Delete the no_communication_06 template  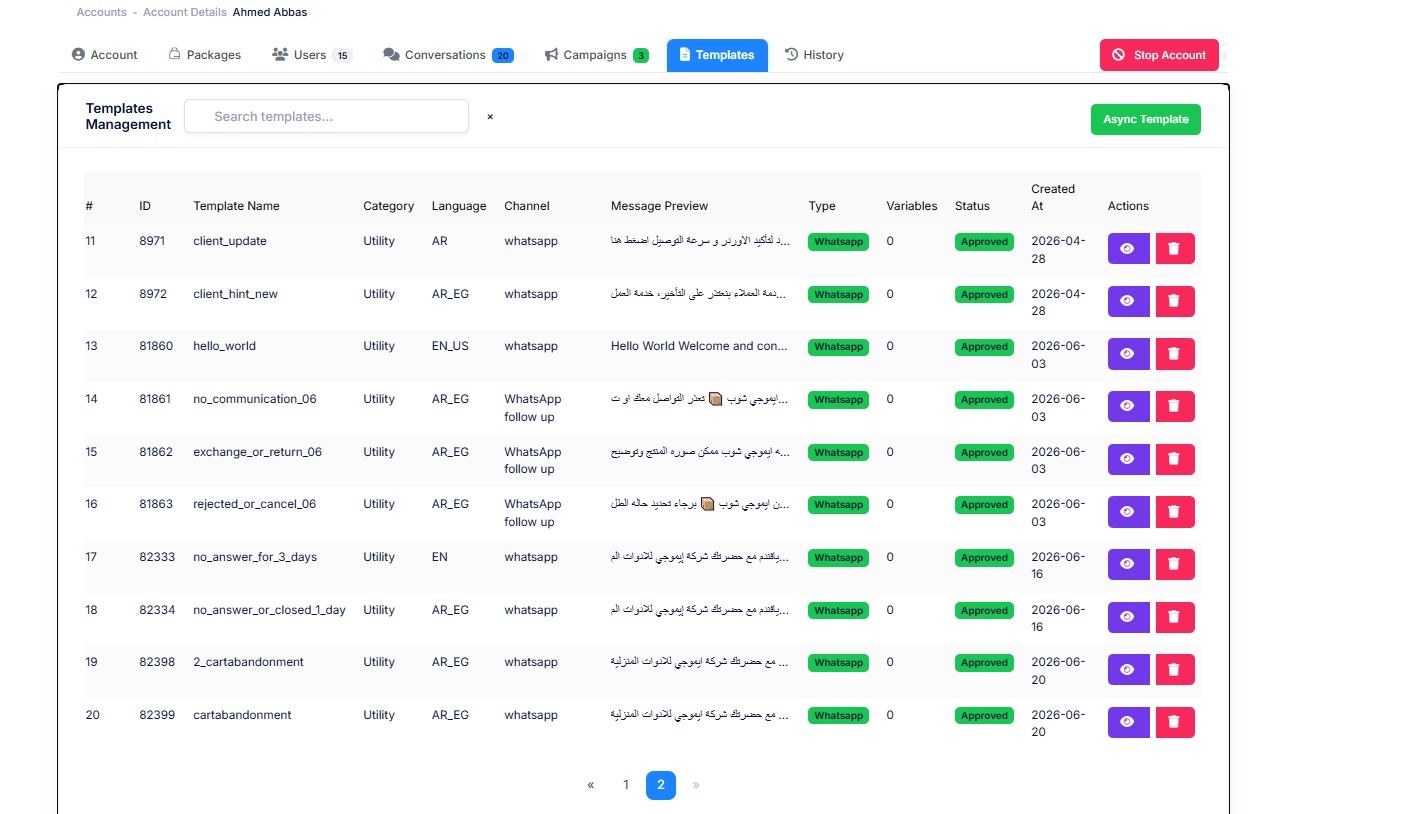coord(1175,406)
